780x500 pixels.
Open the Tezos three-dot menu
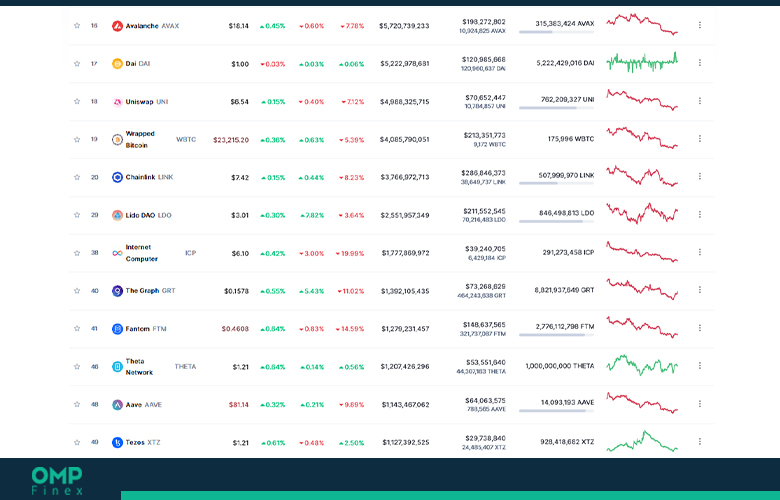(699, 442)
